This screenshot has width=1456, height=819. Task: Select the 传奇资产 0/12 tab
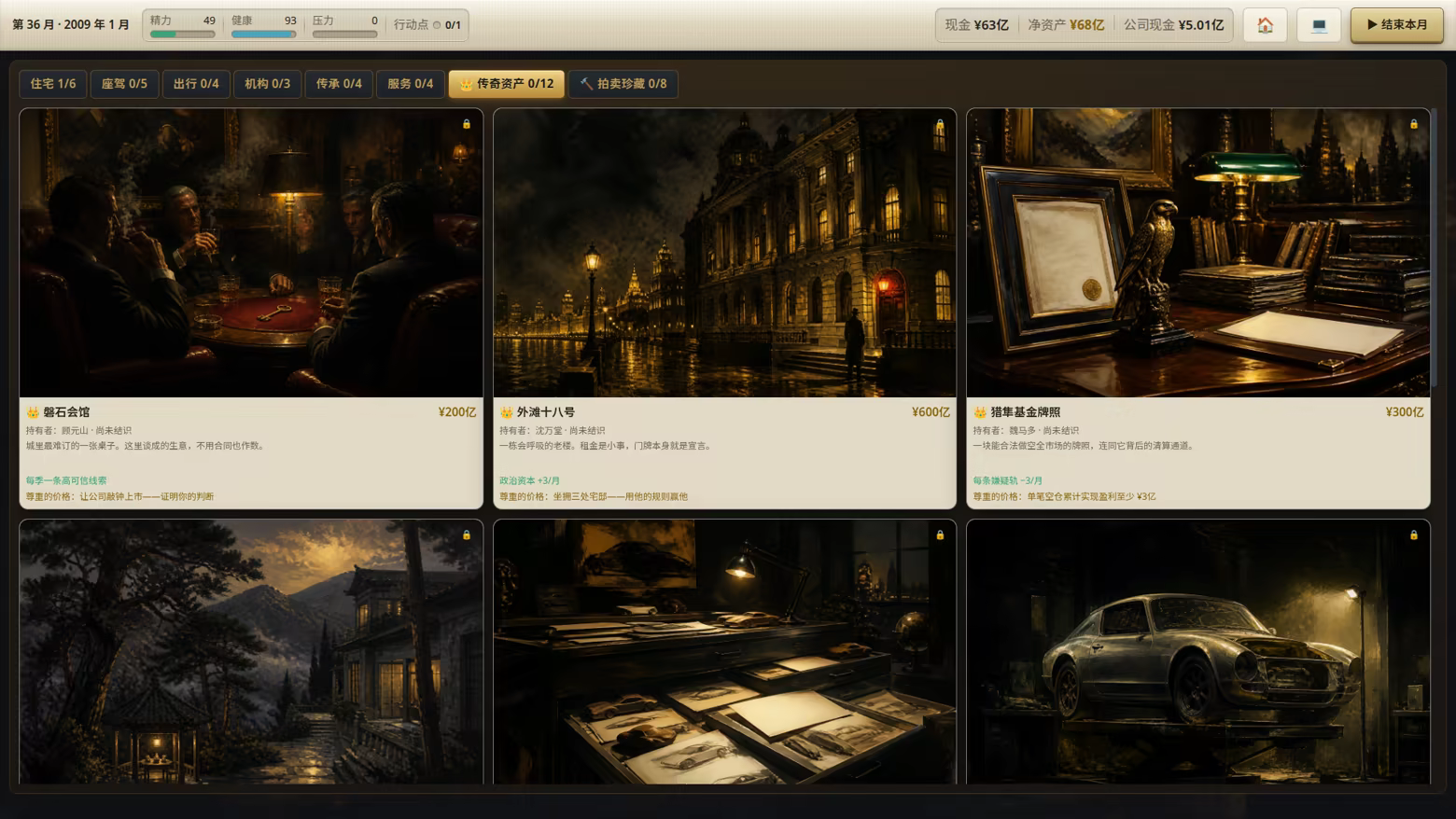[x=507, y=84]
